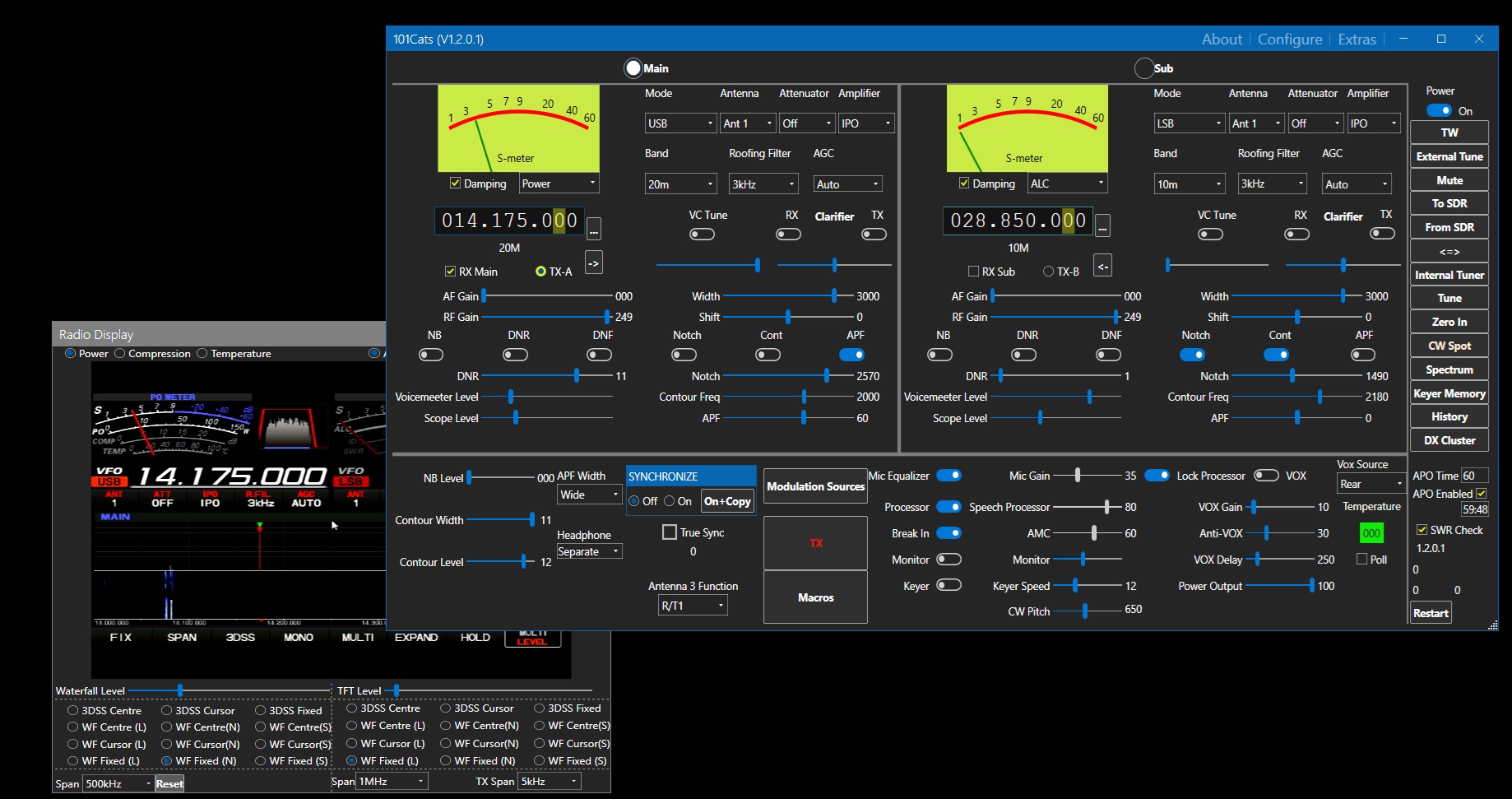The height and width of the screenshot is (799, 1512).
Task: Click Reset button in Radio Display
Action: click(169, 783)
